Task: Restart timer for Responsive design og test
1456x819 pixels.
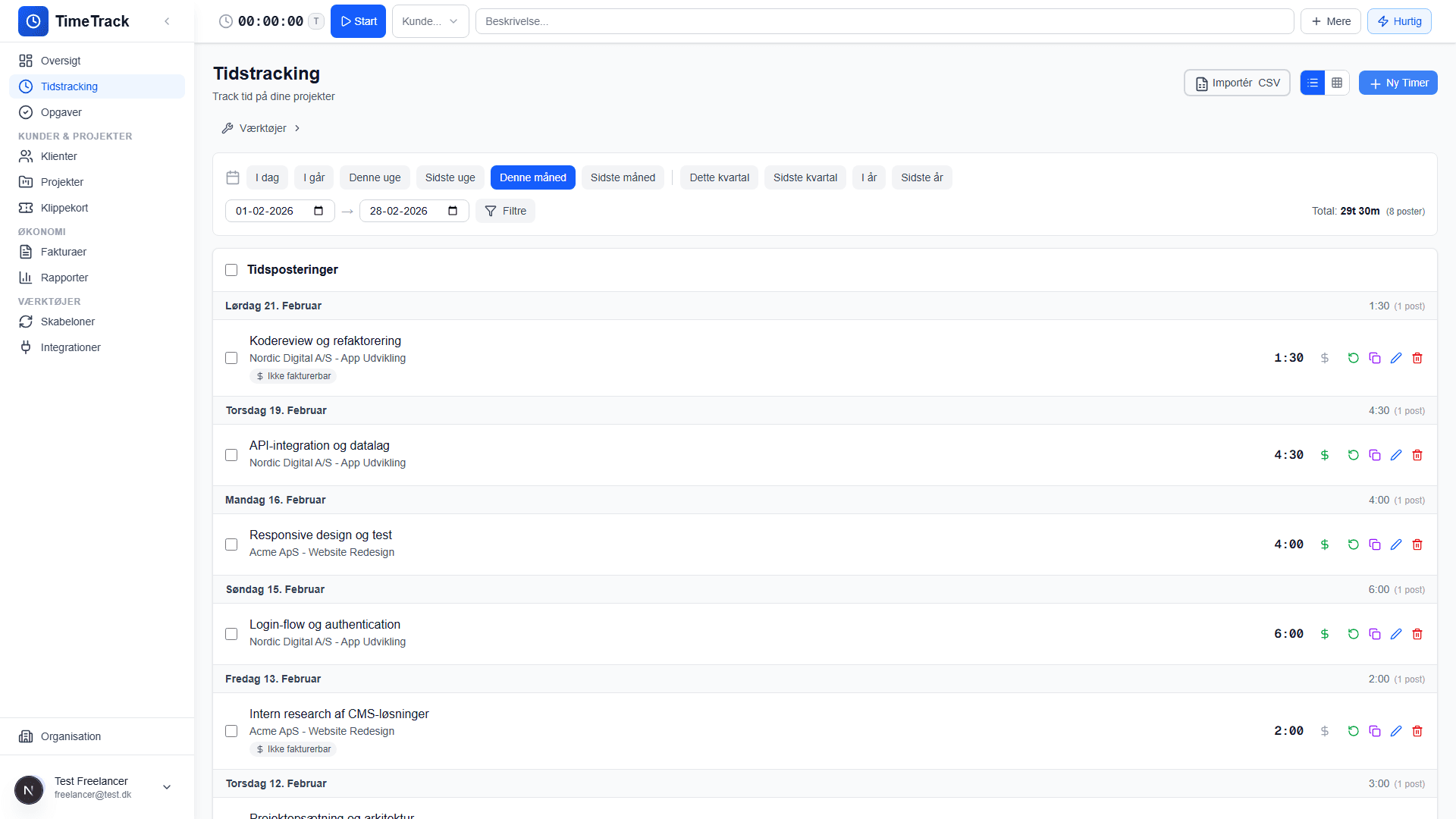Action: click(1353, 544)
